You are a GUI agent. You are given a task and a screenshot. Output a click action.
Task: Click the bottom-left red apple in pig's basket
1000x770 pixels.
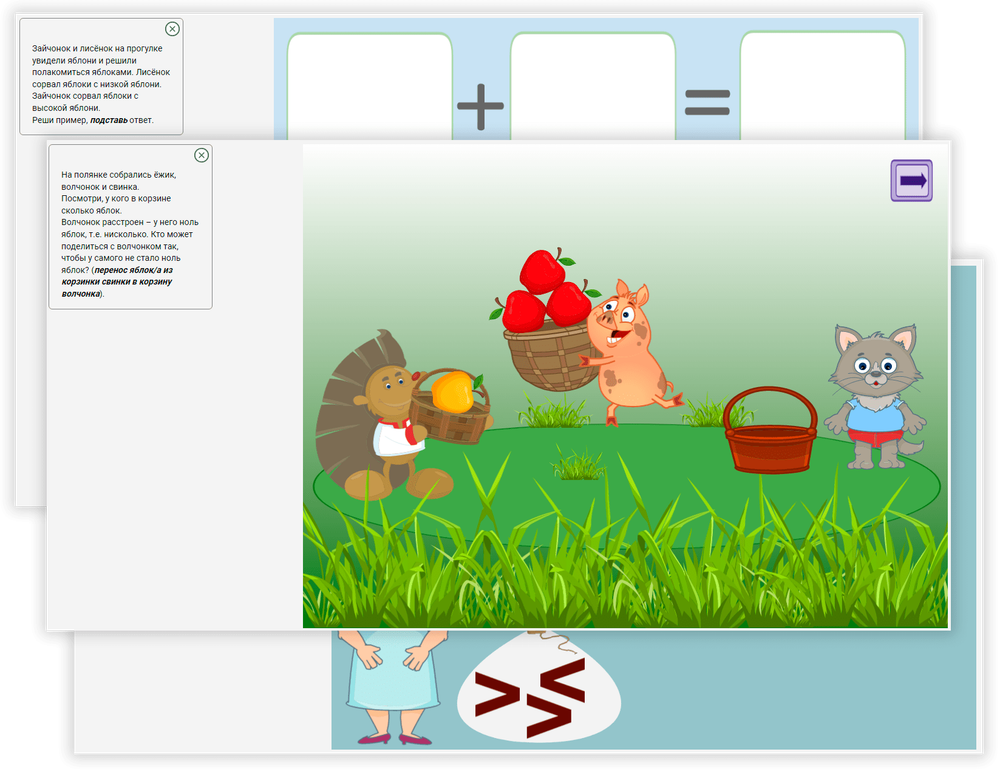[x=522, y=311]
